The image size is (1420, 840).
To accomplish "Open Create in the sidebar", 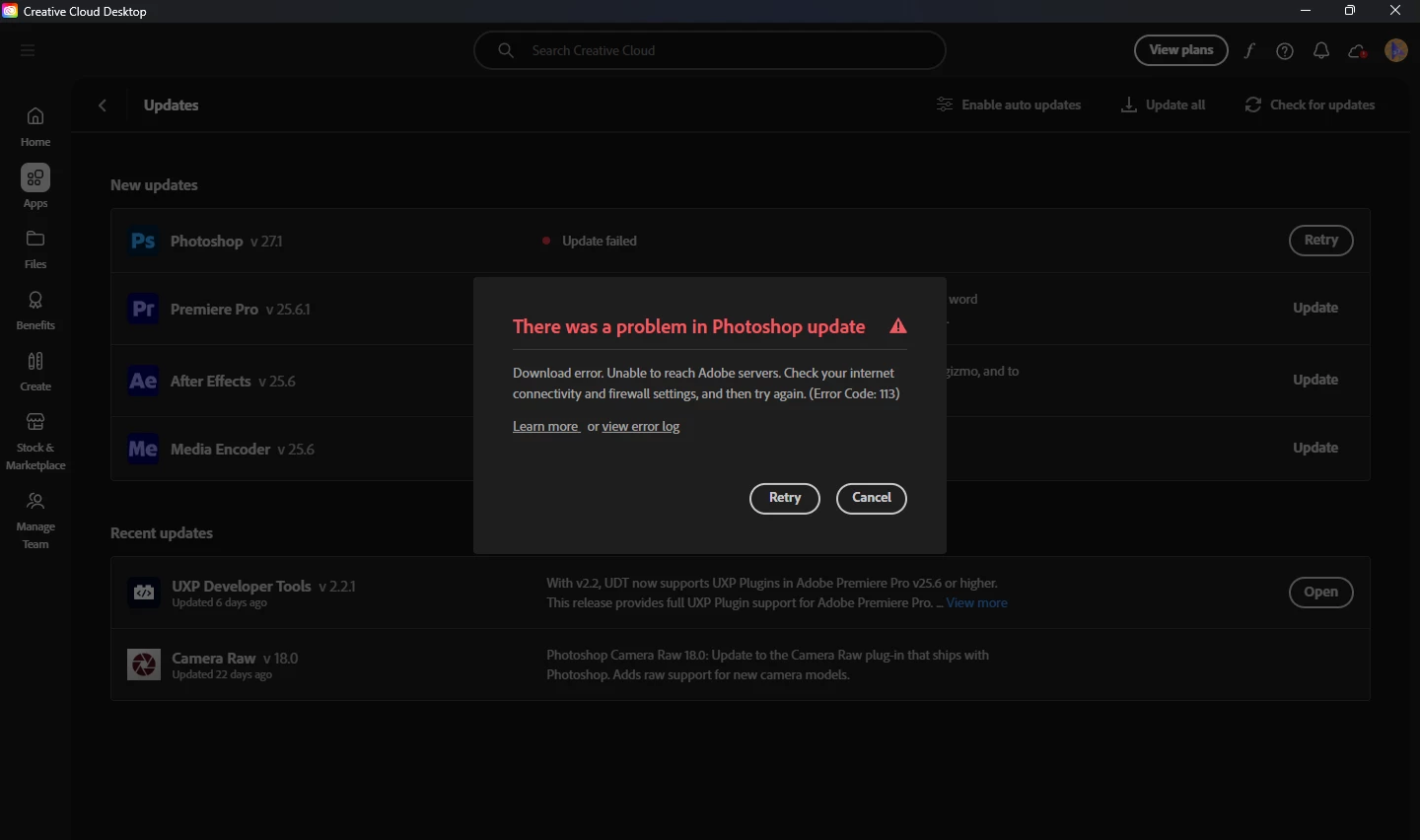I will (35, 372).
